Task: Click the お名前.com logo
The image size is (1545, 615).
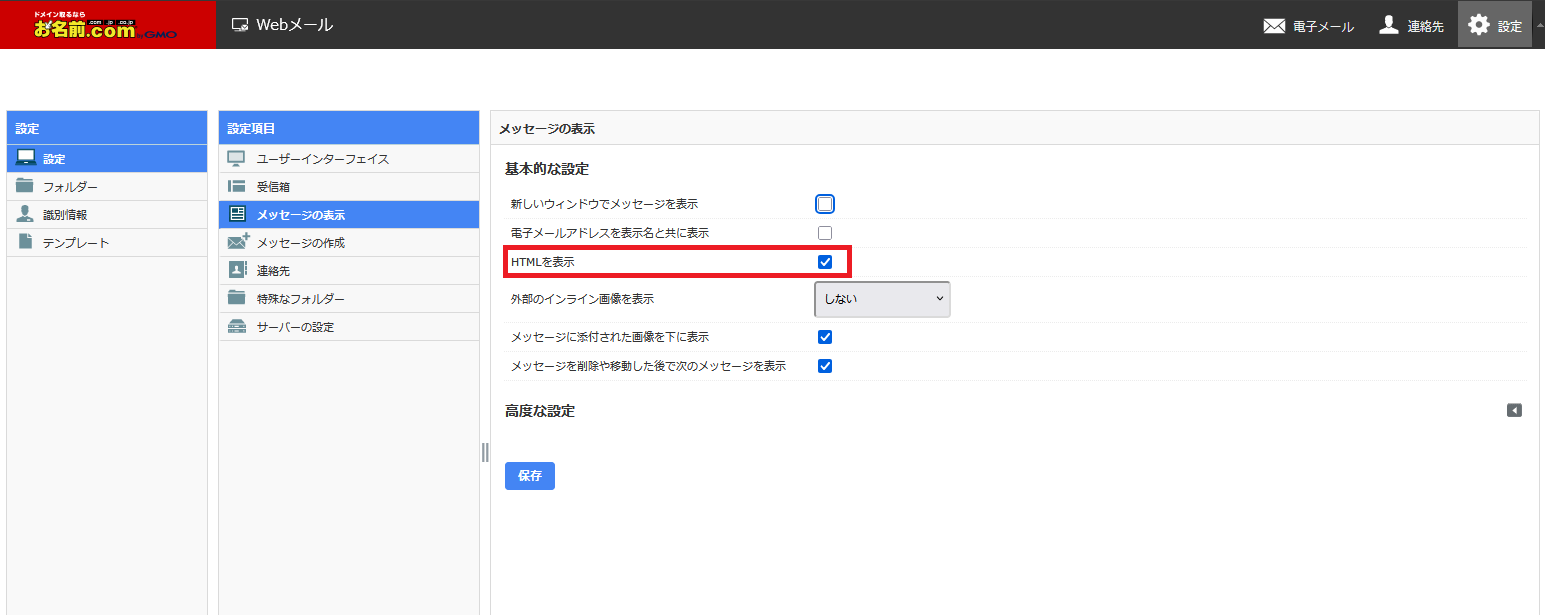Action: 107,24
